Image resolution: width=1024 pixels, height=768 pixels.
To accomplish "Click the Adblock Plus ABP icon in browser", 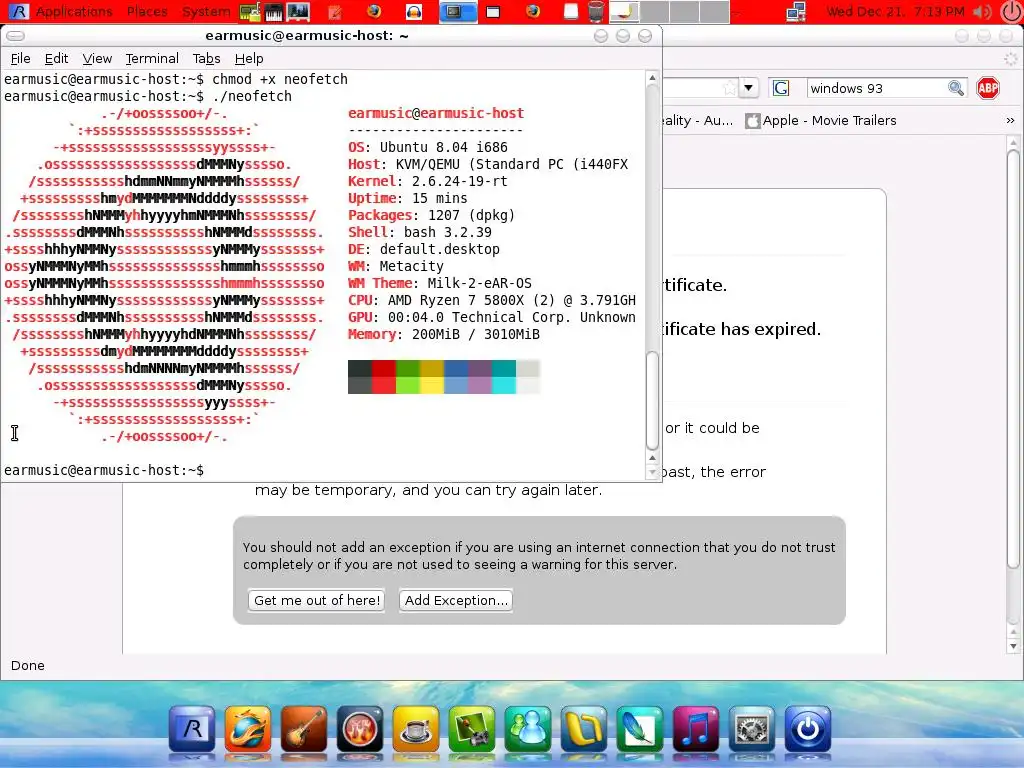I will [987, 88].
